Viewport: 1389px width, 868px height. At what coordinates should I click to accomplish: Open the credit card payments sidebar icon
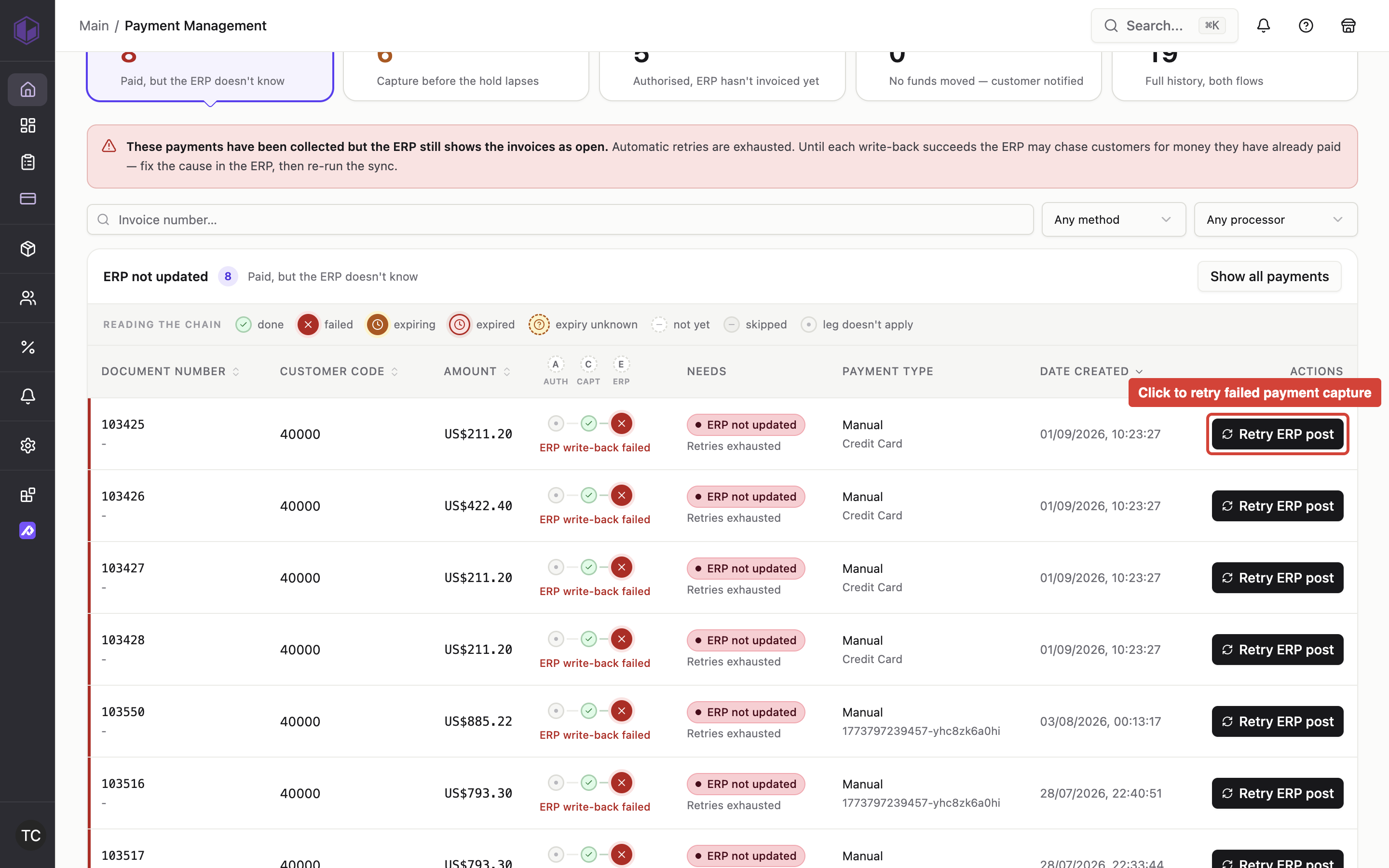[27, 199]
